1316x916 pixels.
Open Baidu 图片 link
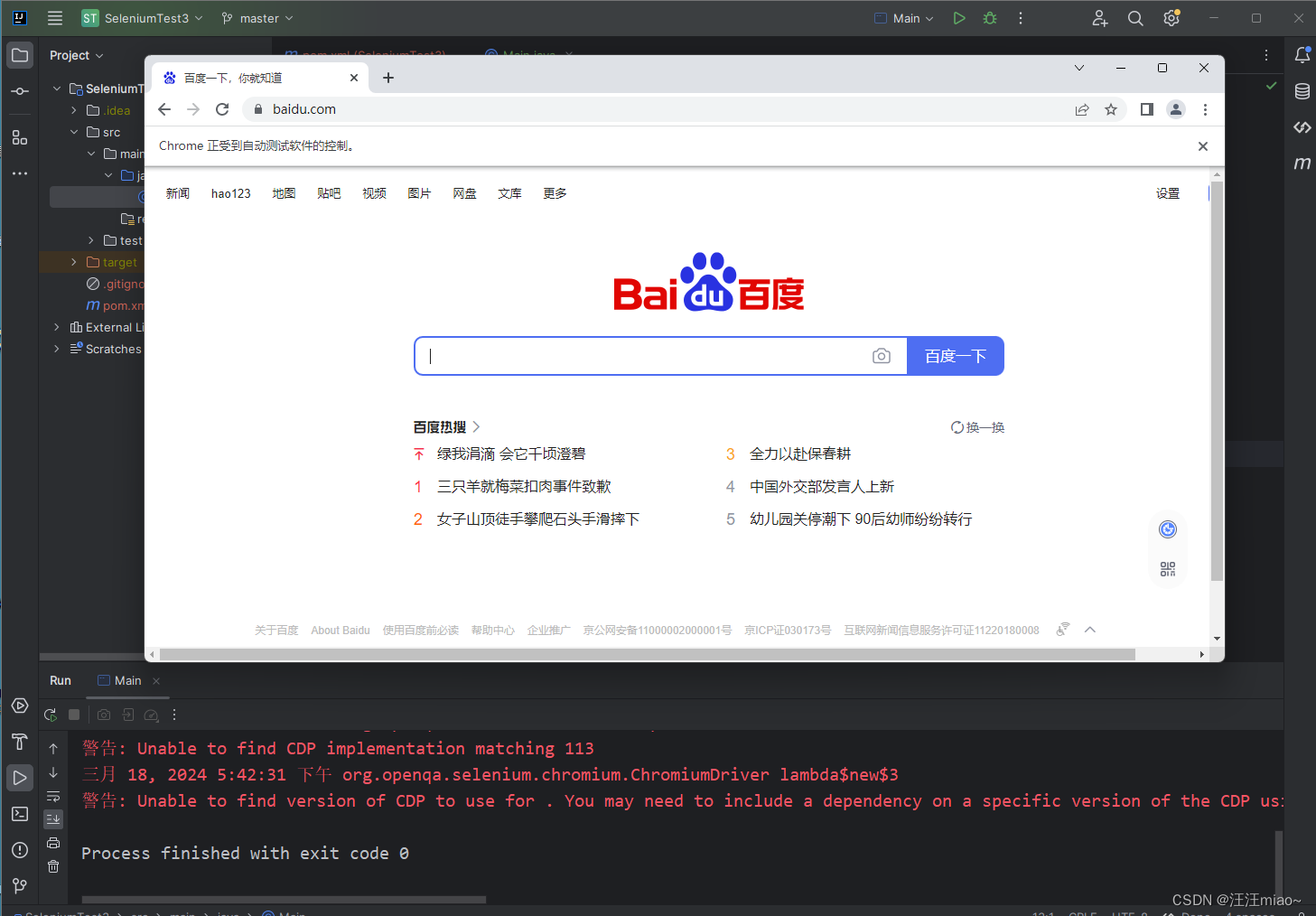tap(420, 193)
